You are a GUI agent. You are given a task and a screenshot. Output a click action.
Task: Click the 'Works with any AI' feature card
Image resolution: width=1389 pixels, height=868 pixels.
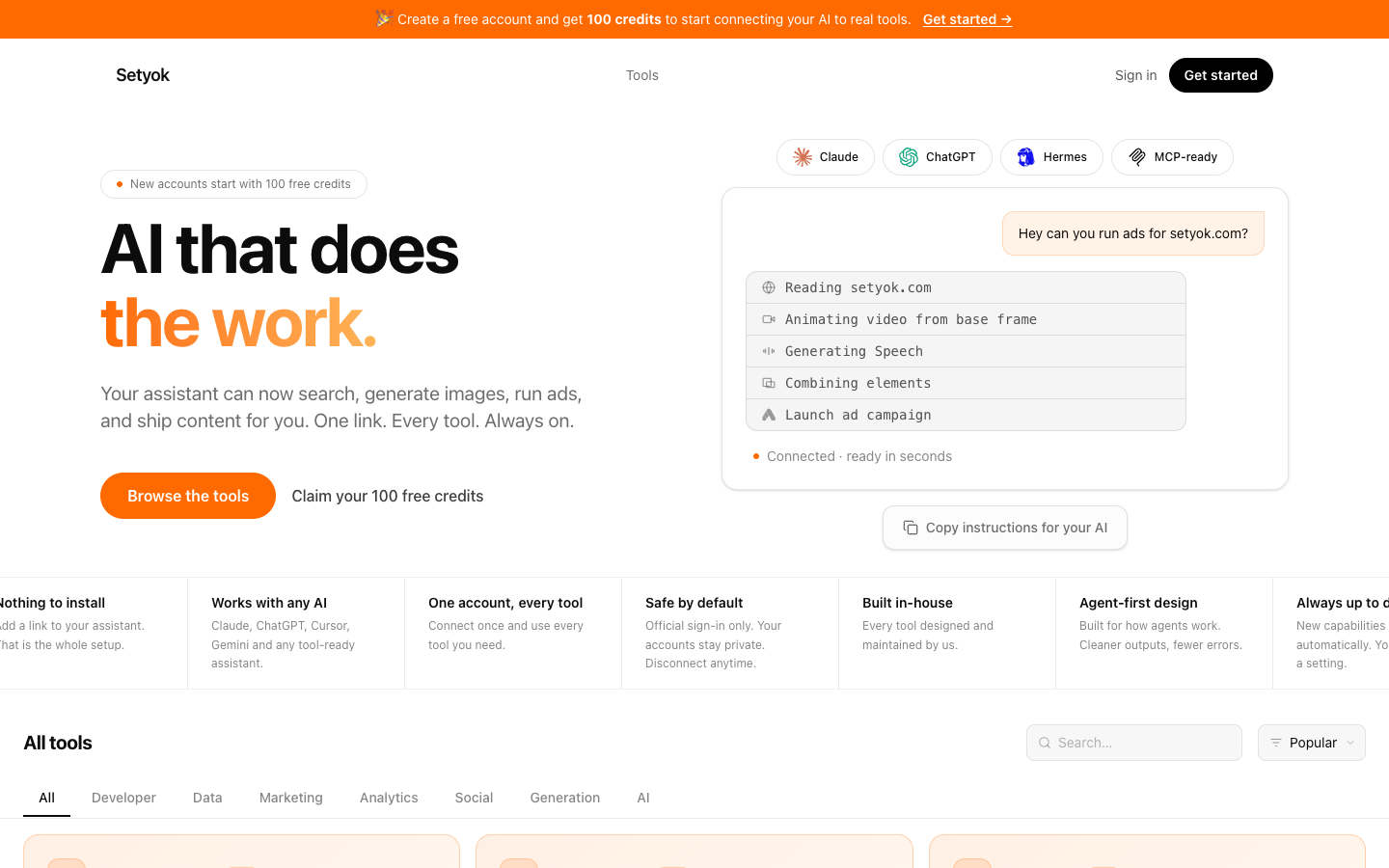pyautogui.click(x=296, y=633)
